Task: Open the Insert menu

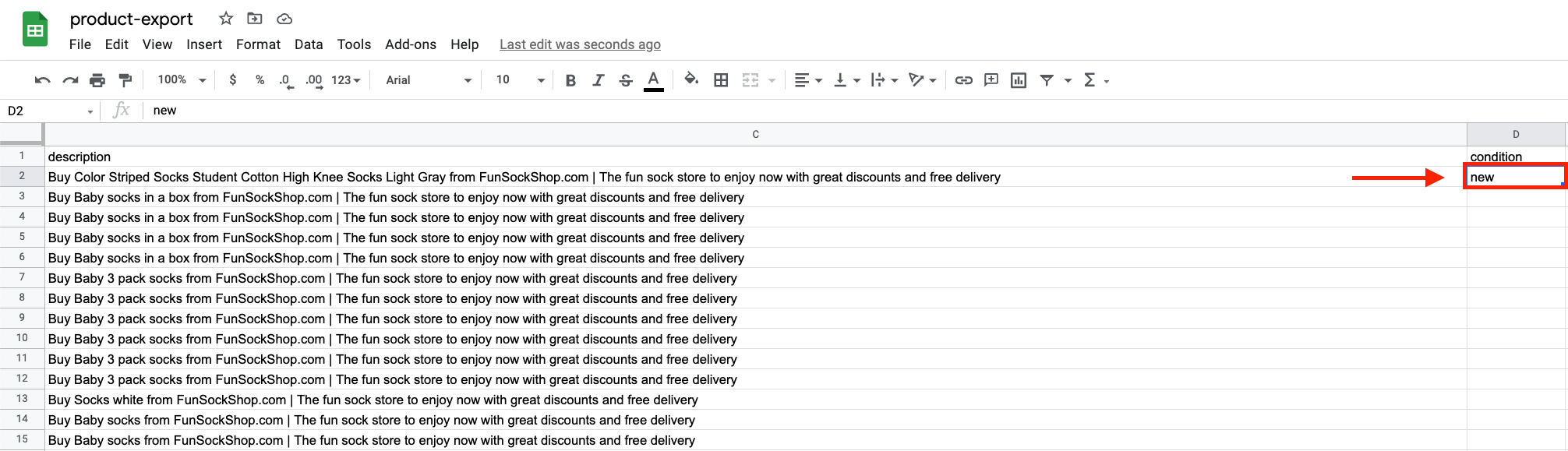Action: (x=204, y=44)
